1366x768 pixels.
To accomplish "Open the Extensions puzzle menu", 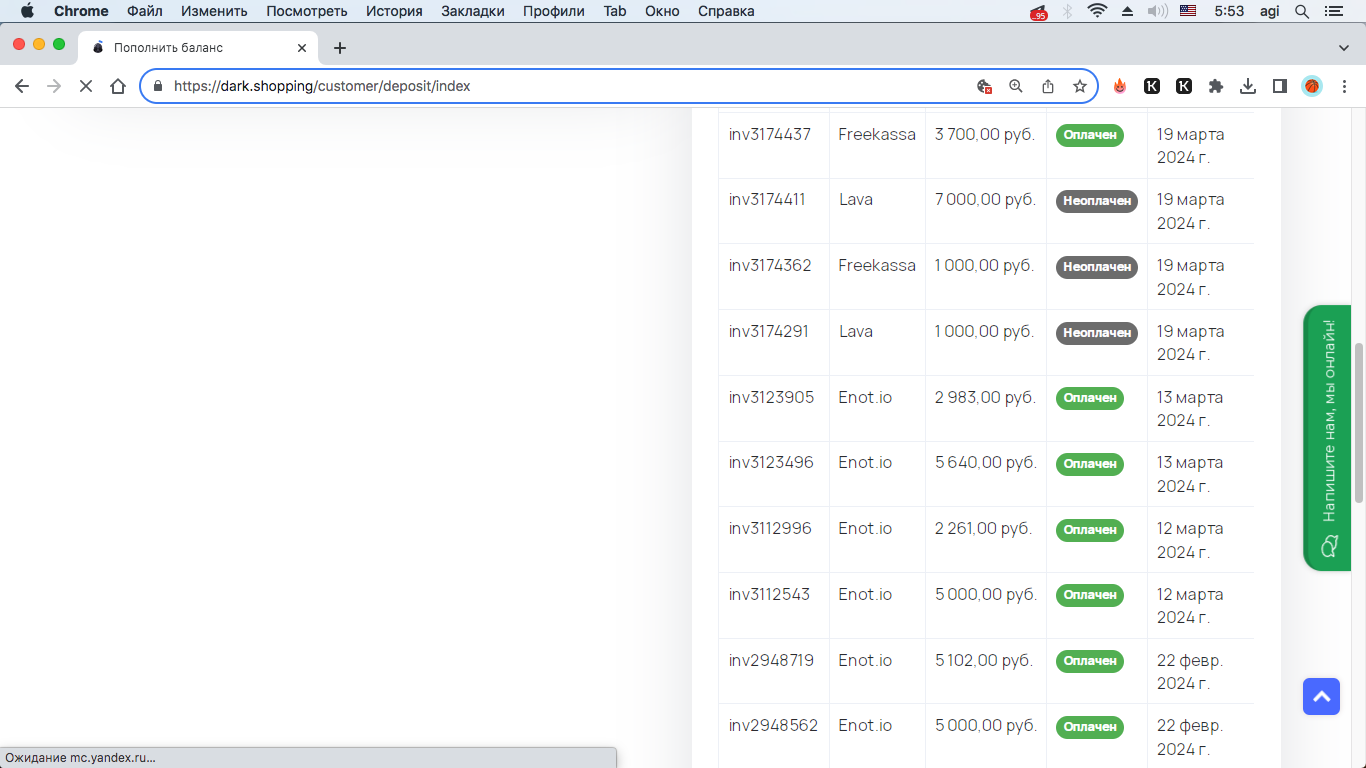I will tap(1216, 86).
